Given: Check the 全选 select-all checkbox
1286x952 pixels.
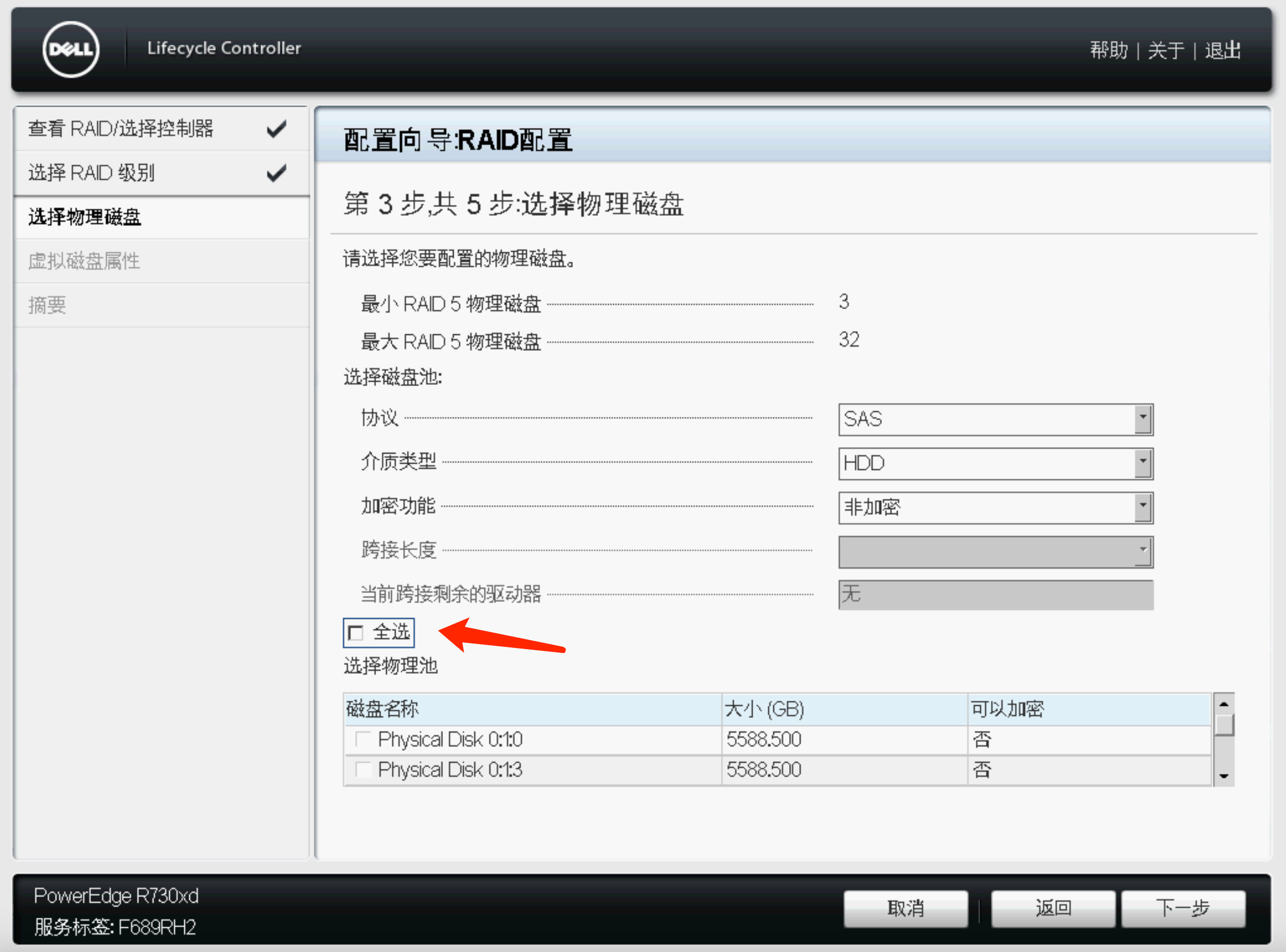Looking at the screenshot, I should pyautogui.click(x=357, y=633).
